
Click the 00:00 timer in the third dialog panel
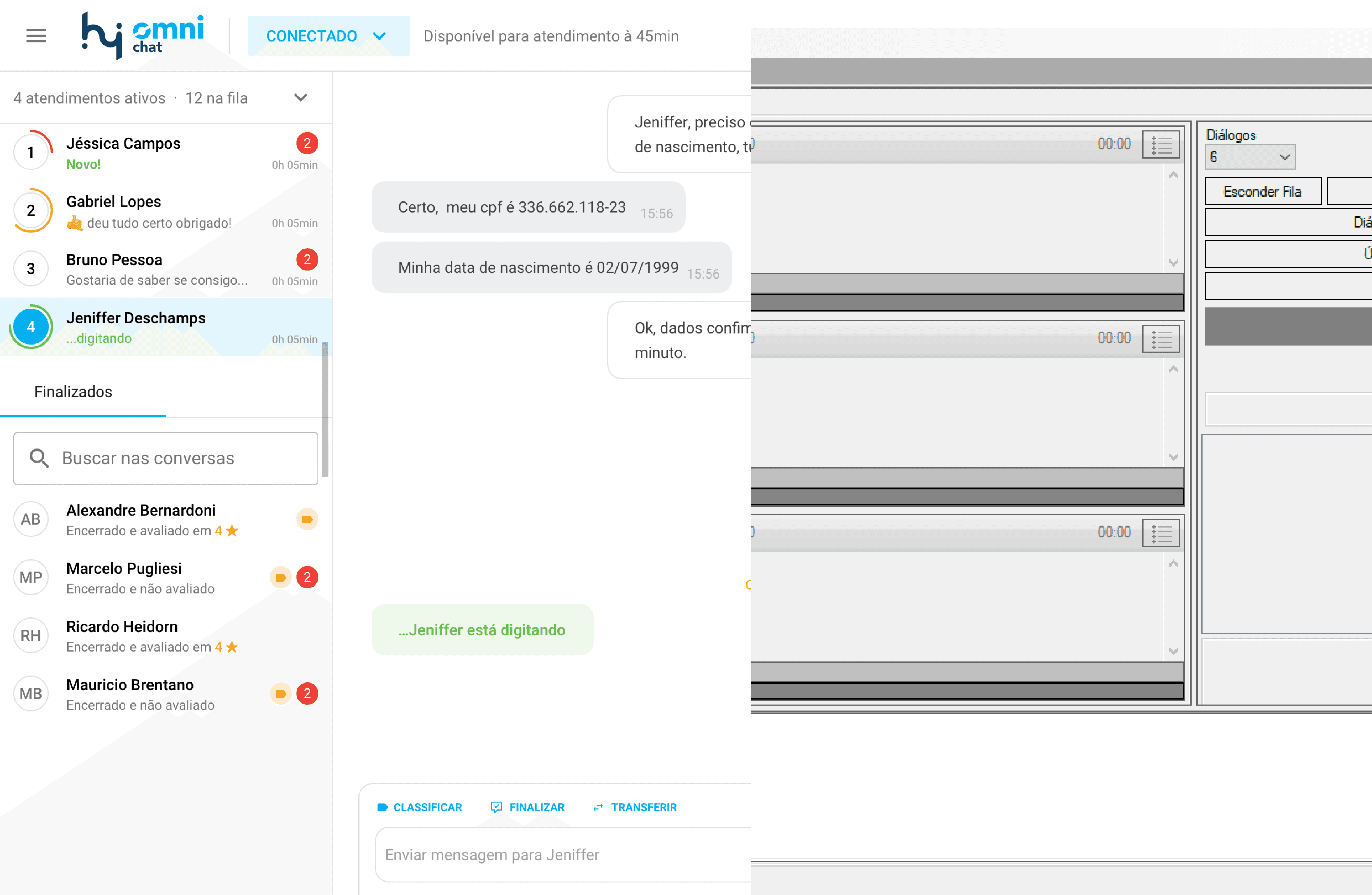[x=1114, y=532]
